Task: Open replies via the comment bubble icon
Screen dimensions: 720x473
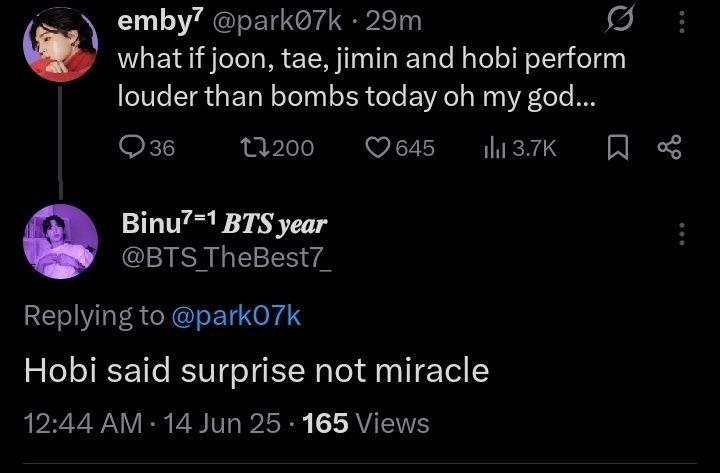Action: point(130,148)
